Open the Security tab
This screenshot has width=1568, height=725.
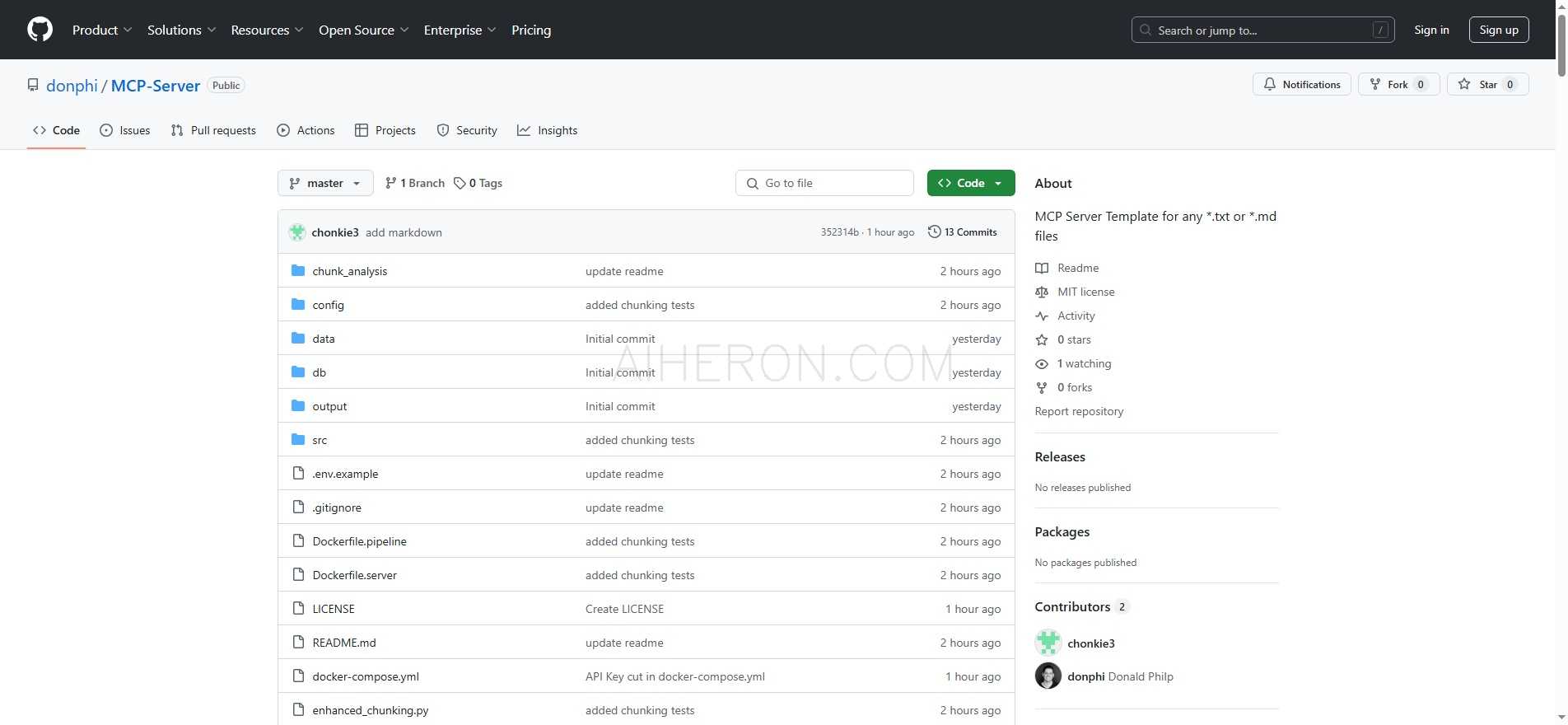[x=467, y=130]
